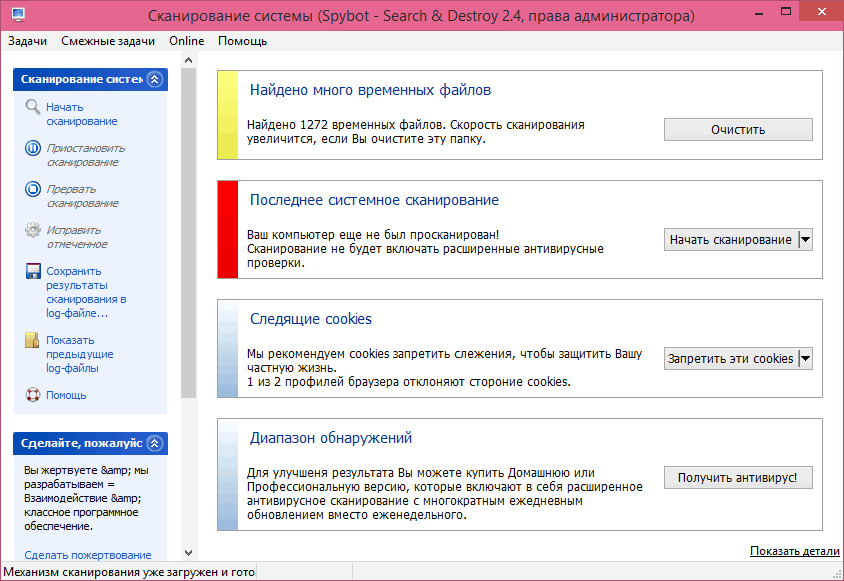Open Показать предыдущие log-файлы link

point(80,354)
